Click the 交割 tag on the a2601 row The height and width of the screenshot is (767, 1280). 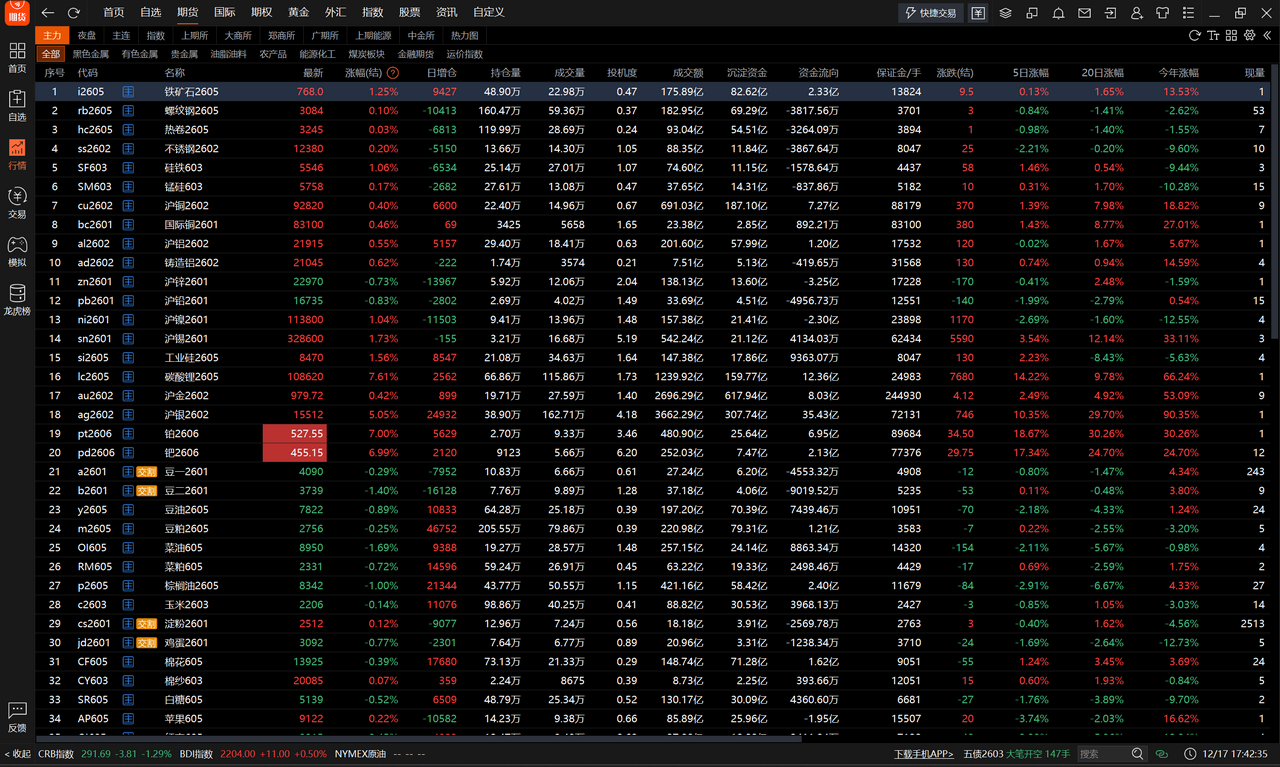pyautogui.click(x=147, y=472)
